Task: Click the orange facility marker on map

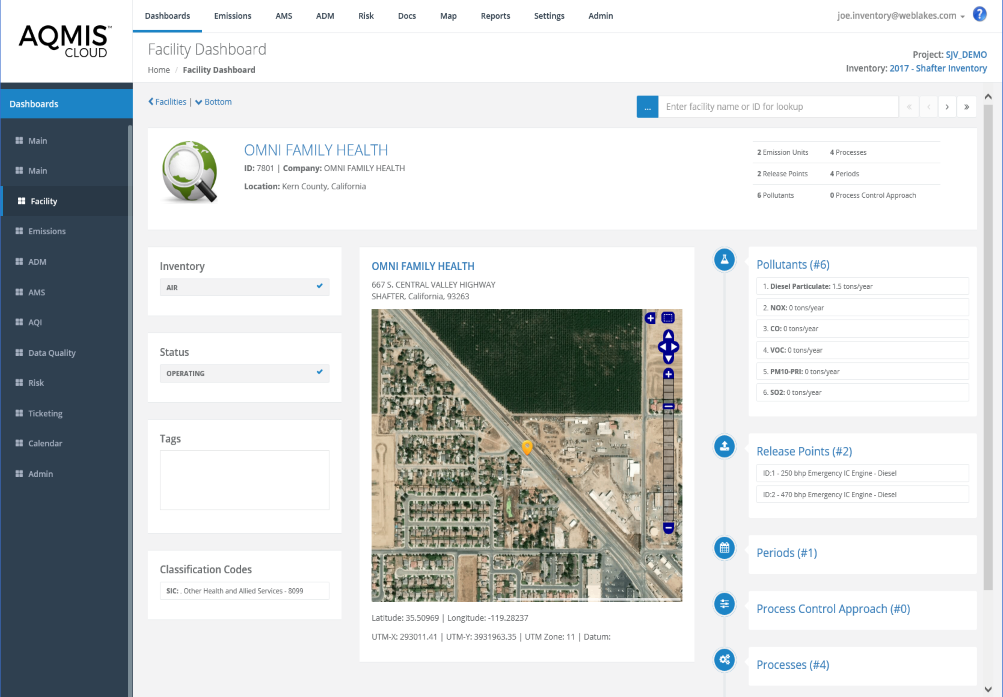Action: click(x=527, y=448)
